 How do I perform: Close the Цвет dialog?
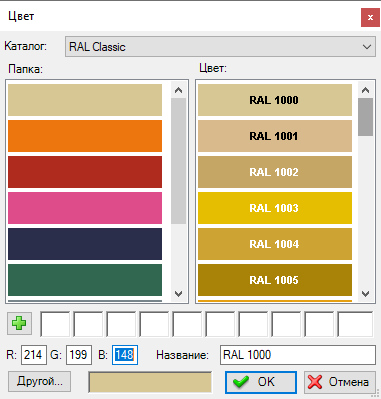[x=370, y=18]
